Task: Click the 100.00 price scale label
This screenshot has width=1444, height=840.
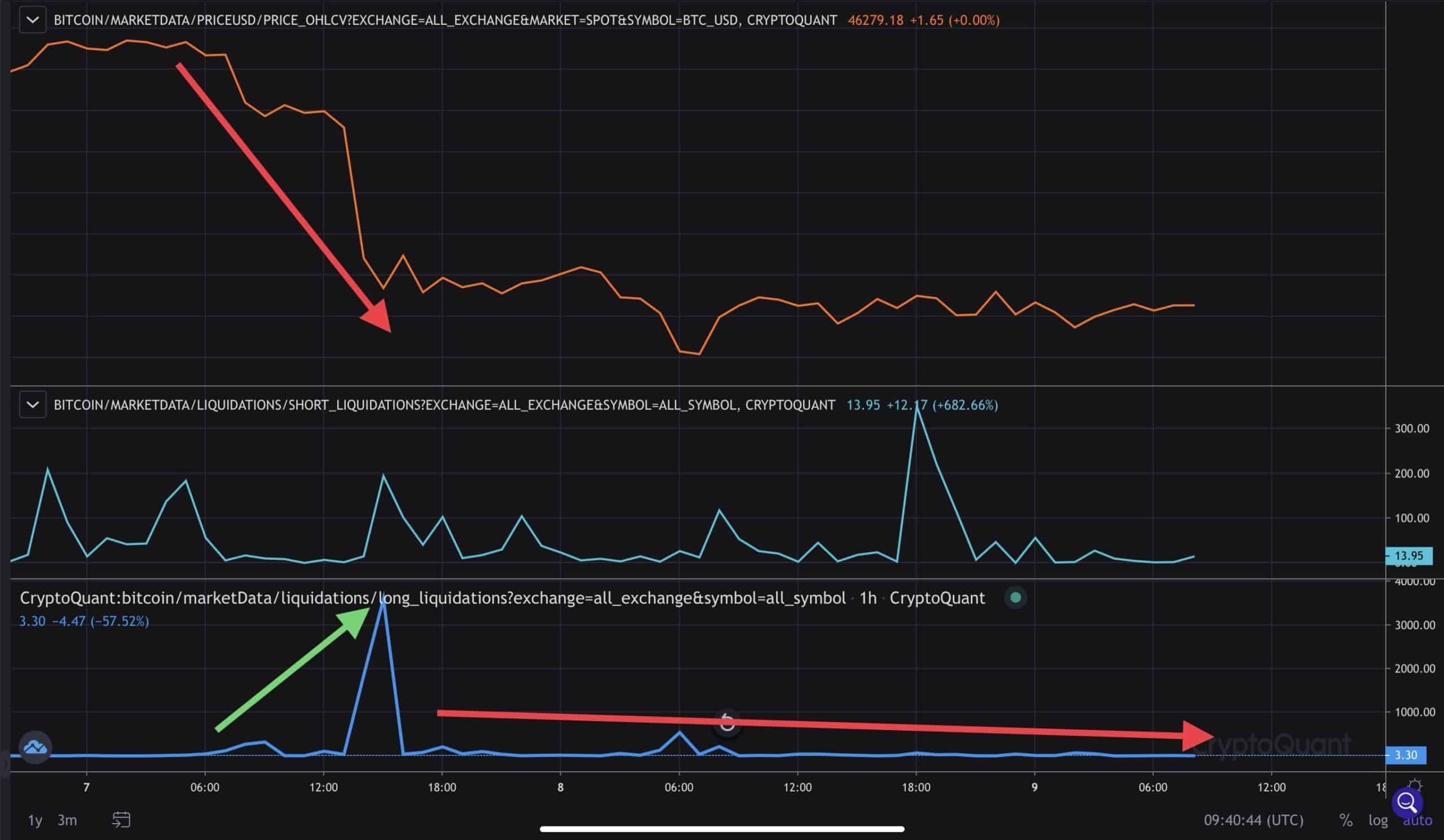Action: (1412, 518)
